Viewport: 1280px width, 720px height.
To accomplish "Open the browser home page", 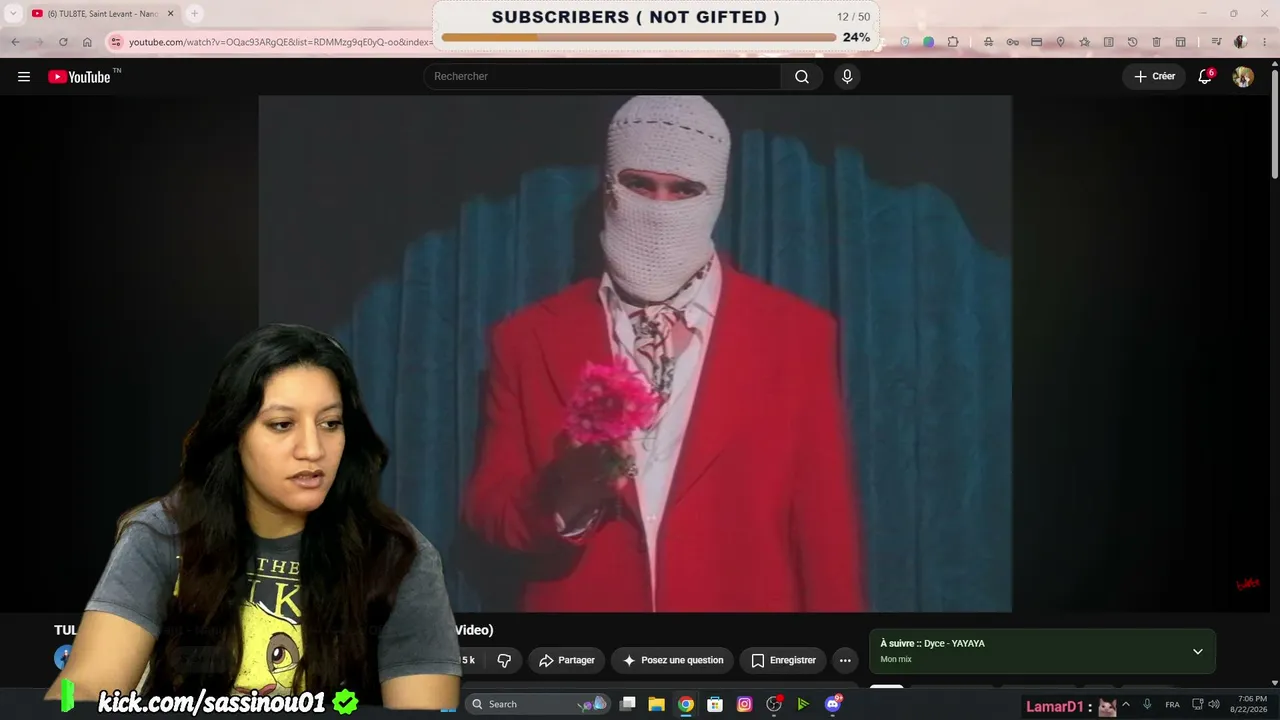I will click(x=87, y=42).
